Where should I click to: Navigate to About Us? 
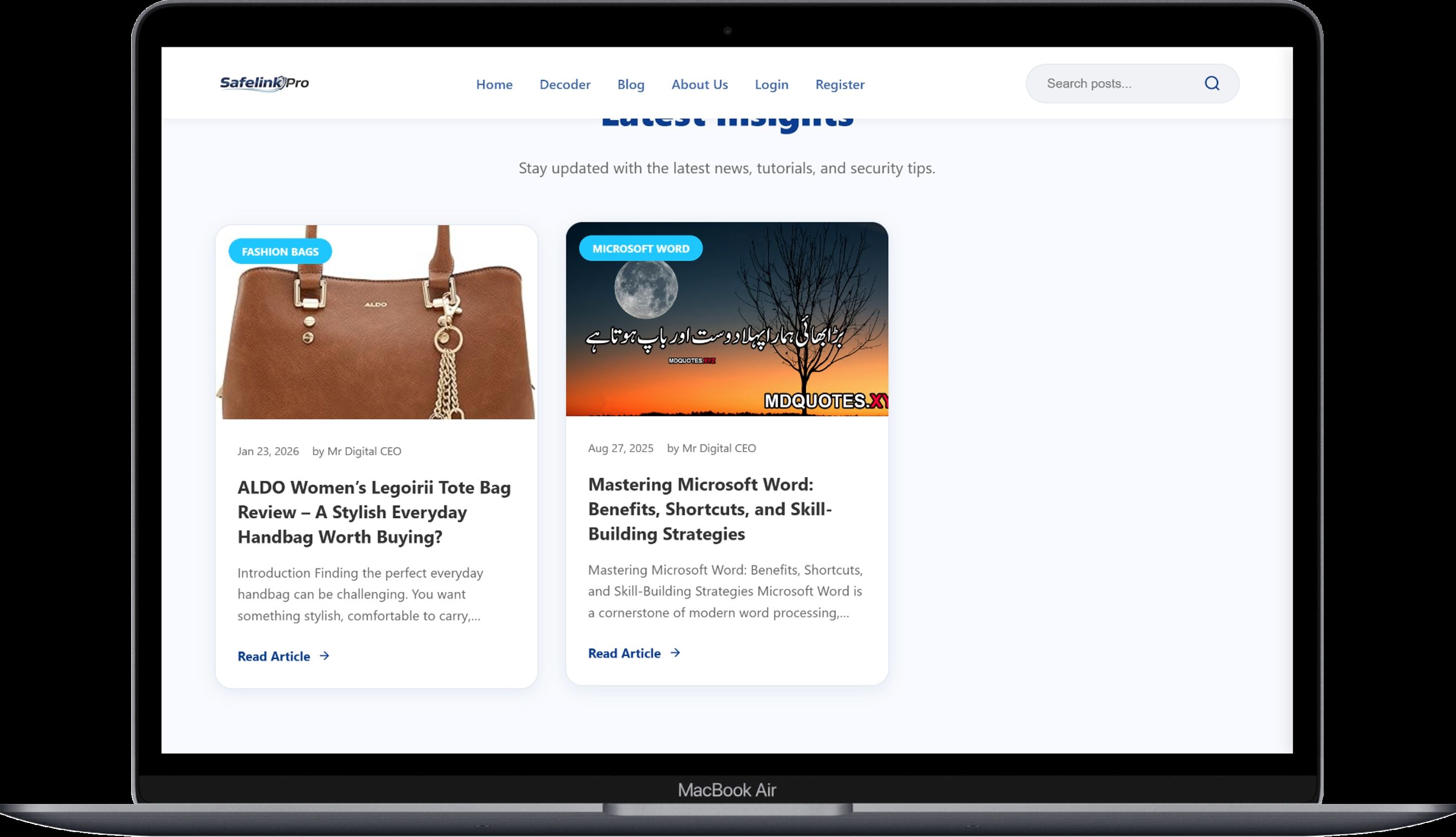pos(700,85)
